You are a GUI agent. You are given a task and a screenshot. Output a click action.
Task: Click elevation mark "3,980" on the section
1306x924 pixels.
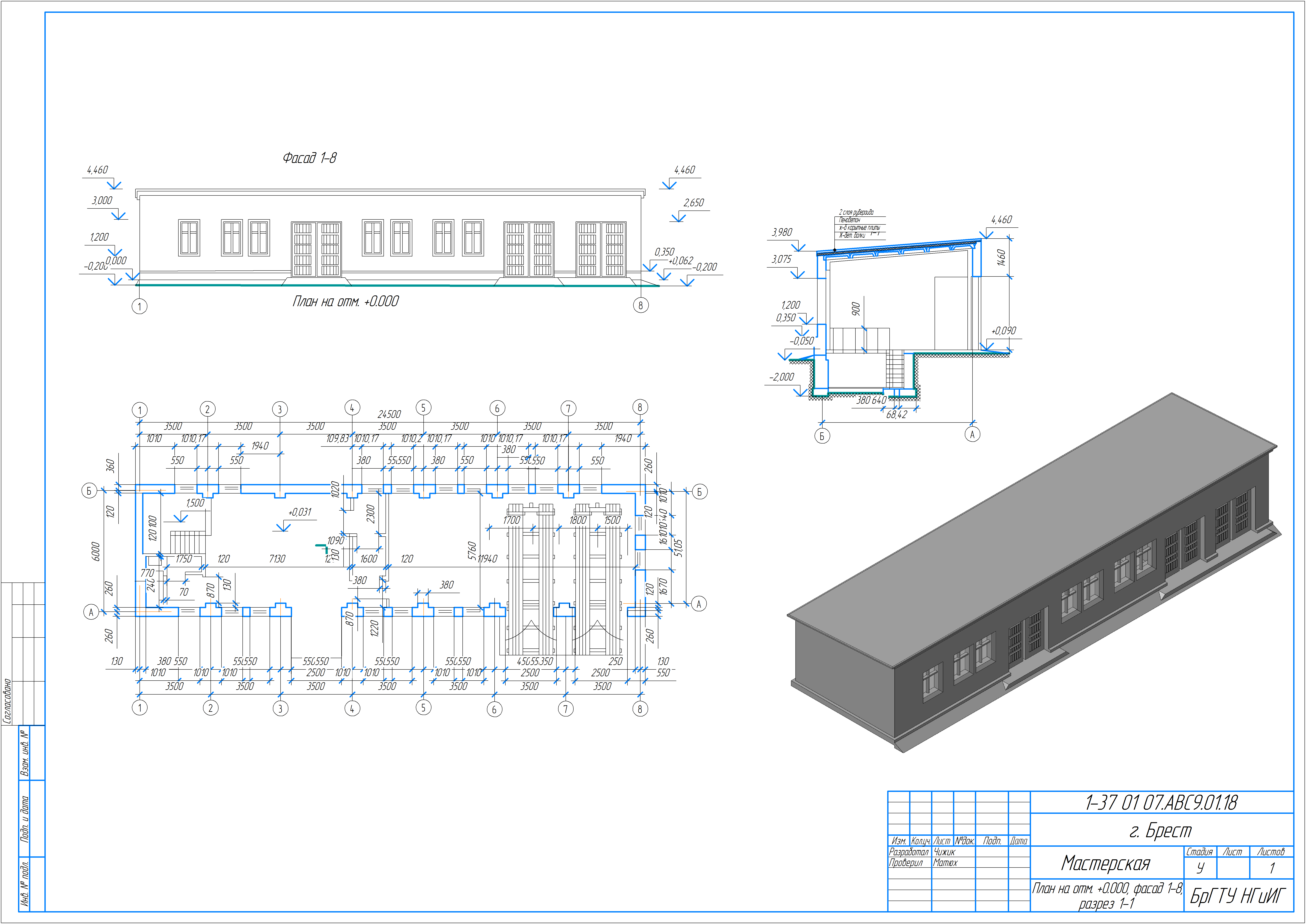782,232
